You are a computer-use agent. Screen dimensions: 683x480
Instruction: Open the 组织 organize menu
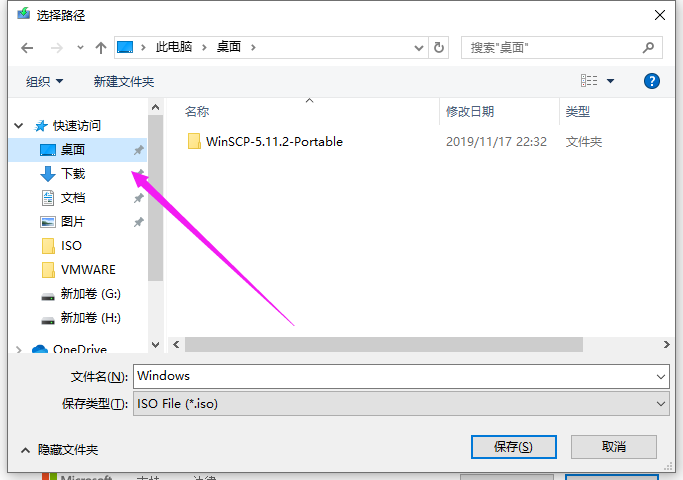44,81
